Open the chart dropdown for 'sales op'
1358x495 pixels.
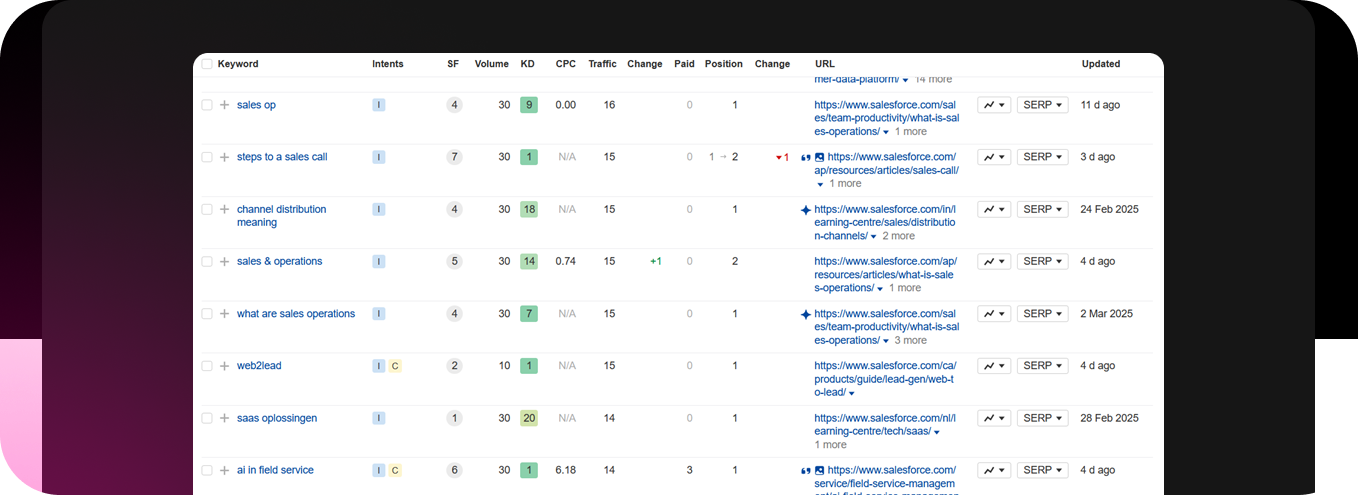click(994, 105)
